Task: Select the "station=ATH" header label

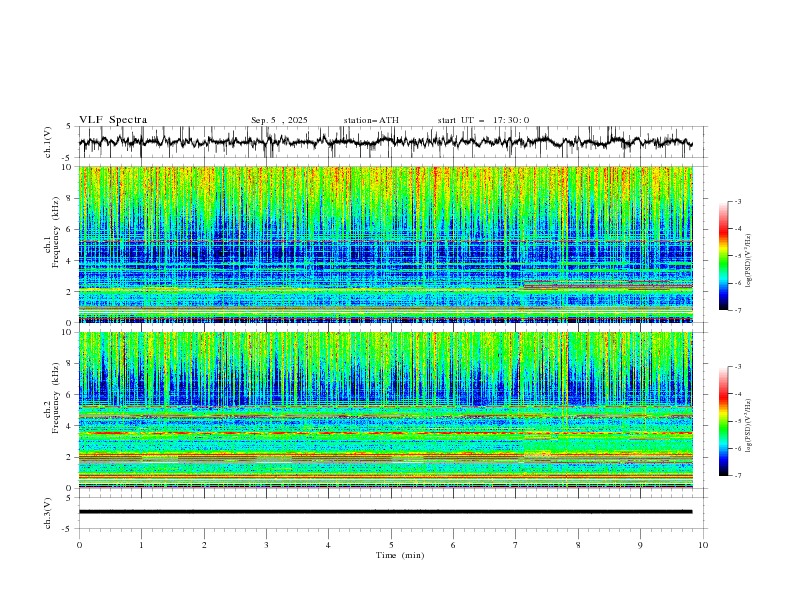Action: click(371, 120)
